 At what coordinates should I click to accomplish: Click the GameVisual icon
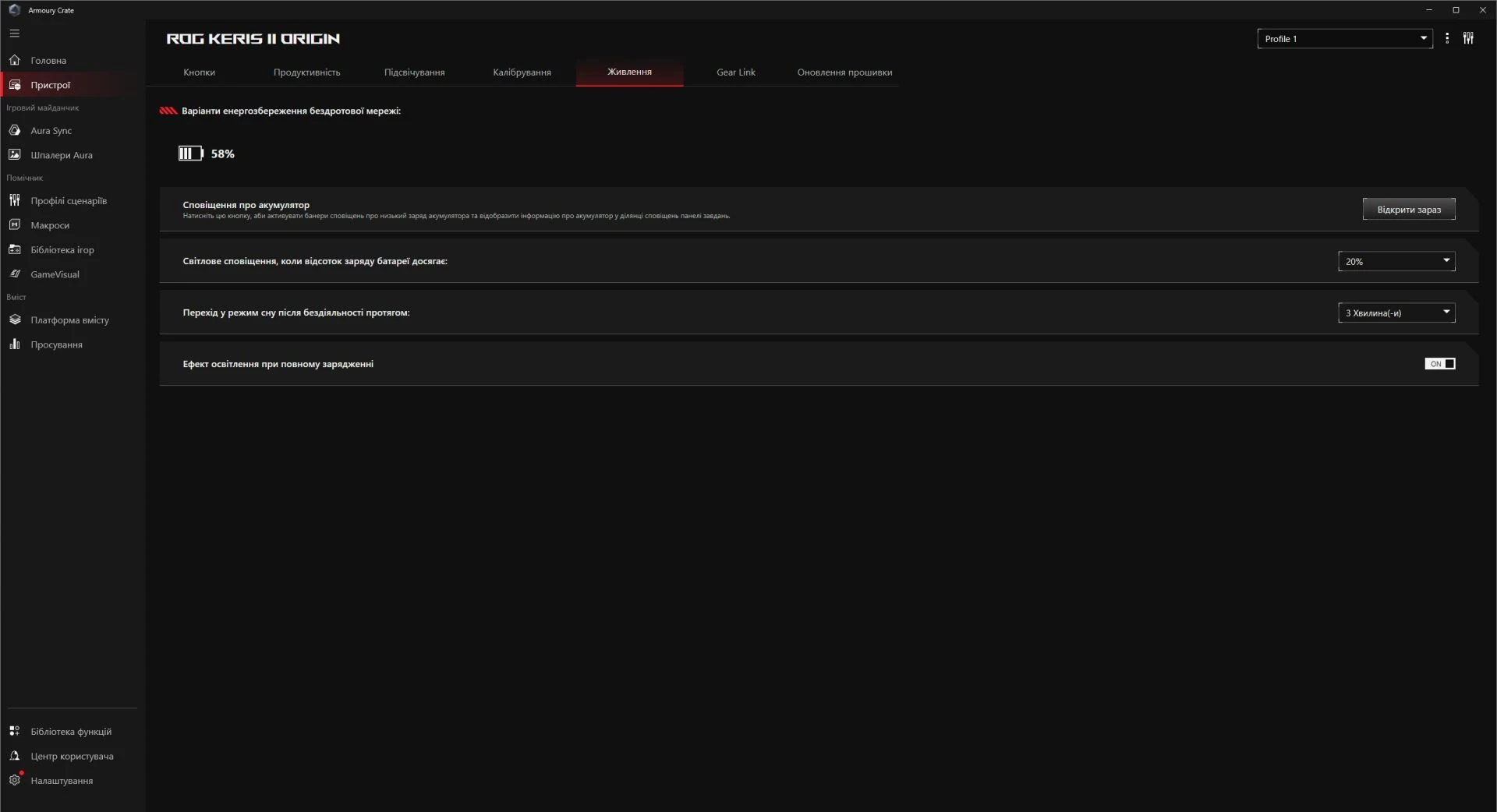(x=14, y=274)
